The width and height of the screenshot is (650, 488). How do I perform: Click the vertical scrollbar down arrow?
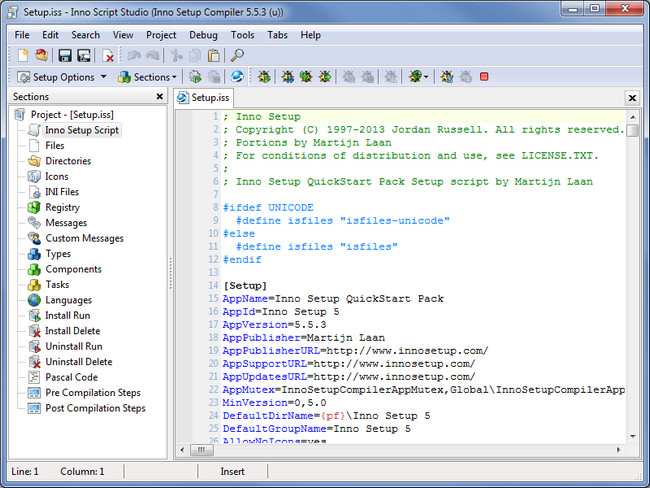(633, 436)
